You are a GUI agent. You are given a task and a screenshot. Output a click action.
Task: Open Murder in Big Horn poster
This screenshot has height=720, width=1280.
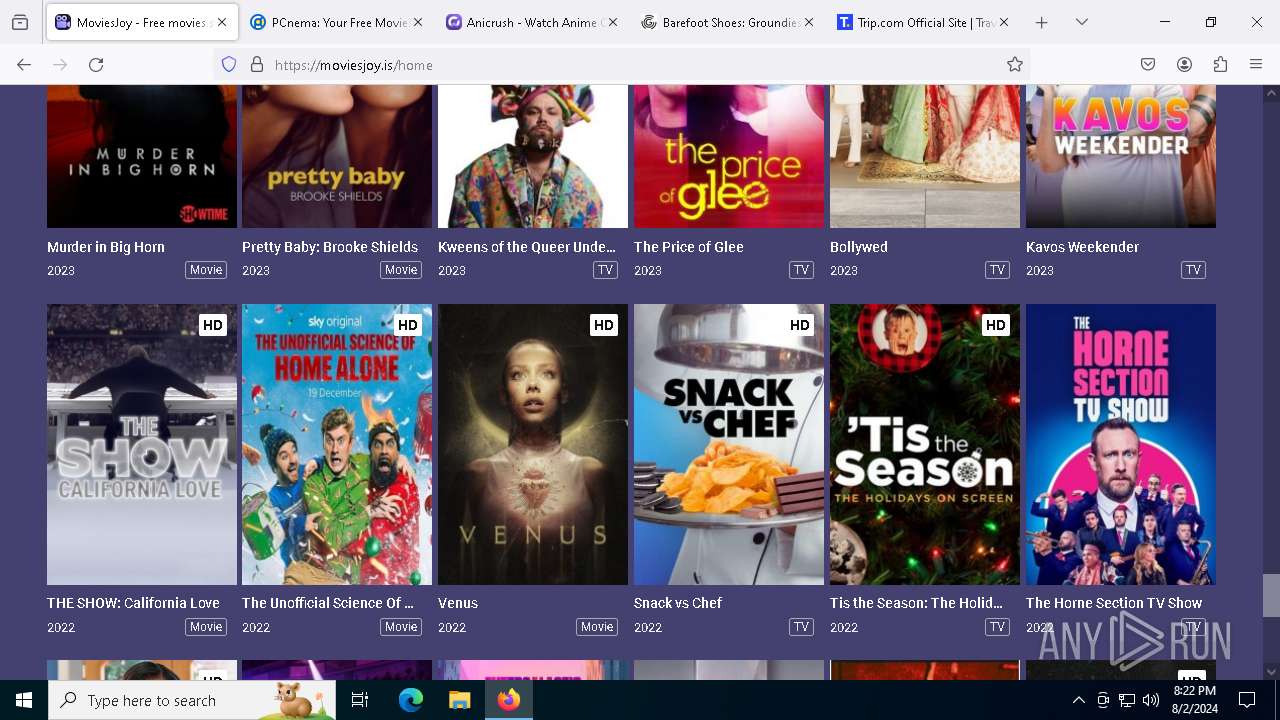[x=142, y=156]
